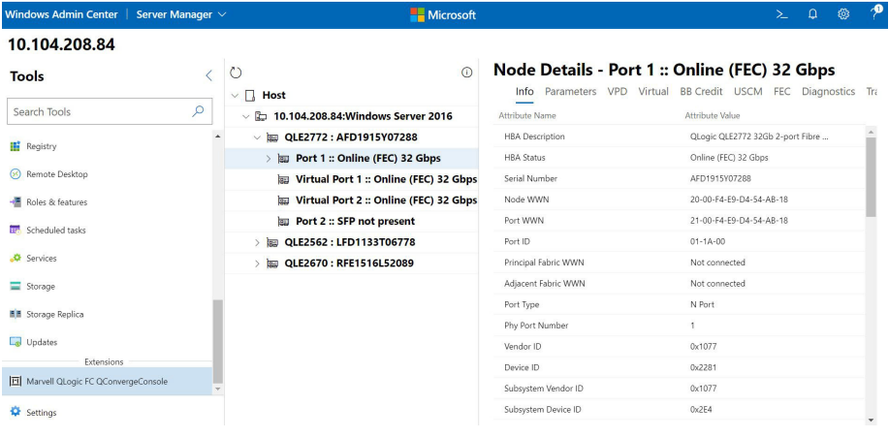Collapse the 10.104.208.84 server node
Viewport: 889px width, 432px height.
pos(246,116)
